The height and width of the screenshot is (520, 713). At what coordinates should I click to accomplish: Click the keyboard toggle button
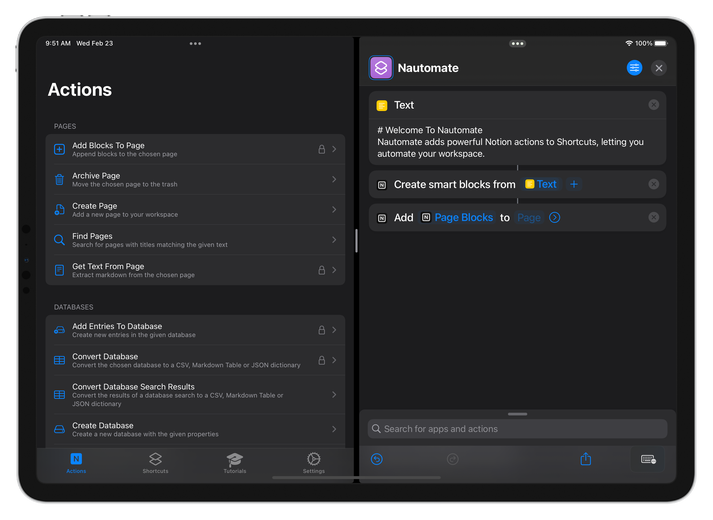pyautogui.click(x=648, y=460)
